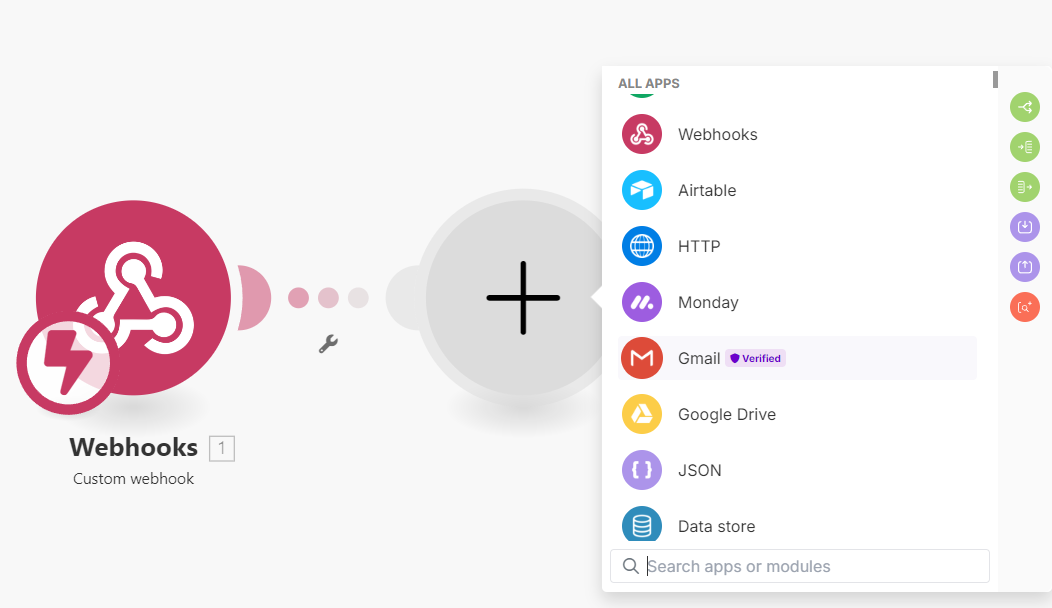Click the green array aggregator icon
This screenshot has width=1052, height=608.
[x=1025, y=147]
